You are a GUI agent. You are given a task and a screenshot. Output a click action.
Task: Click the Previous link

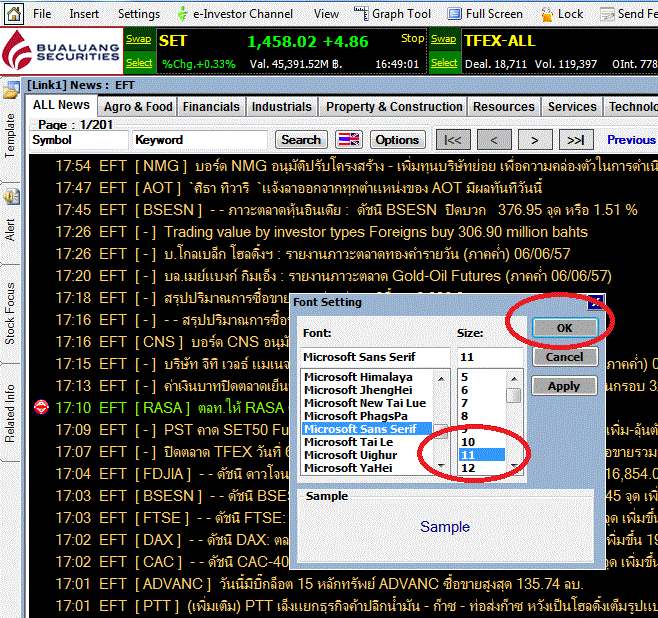point(631,140)
